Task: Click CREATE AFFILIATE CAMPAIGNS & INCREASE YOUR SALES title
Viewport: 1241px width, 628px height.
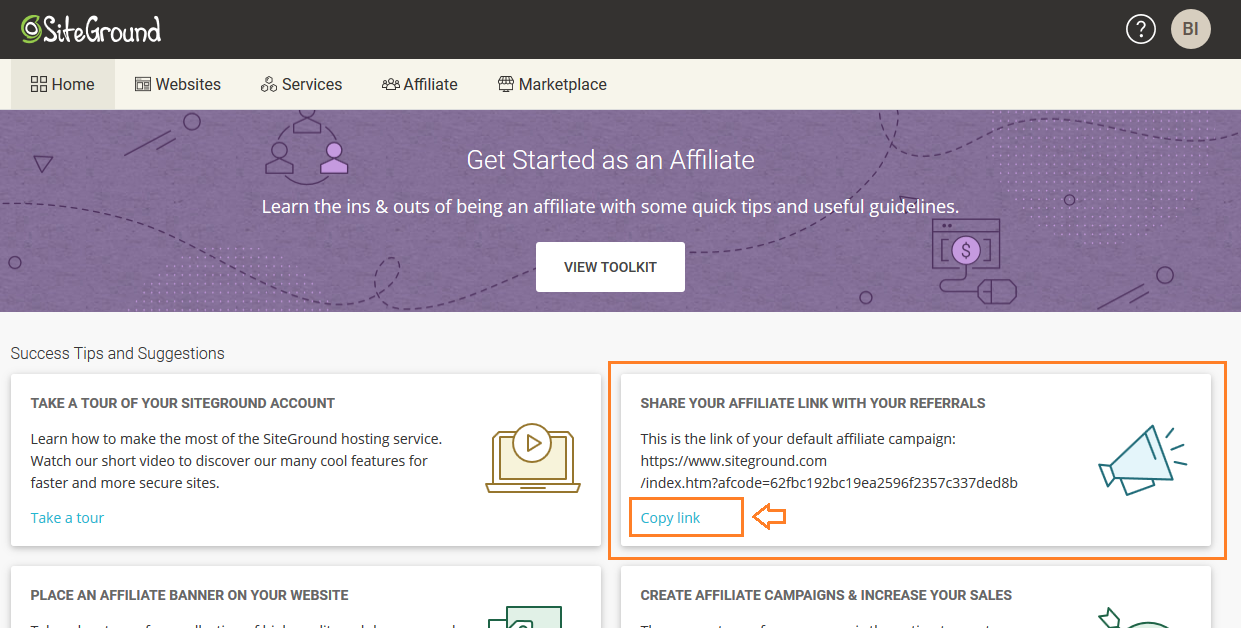Action: pyautogui.click(x=826, y=595)
